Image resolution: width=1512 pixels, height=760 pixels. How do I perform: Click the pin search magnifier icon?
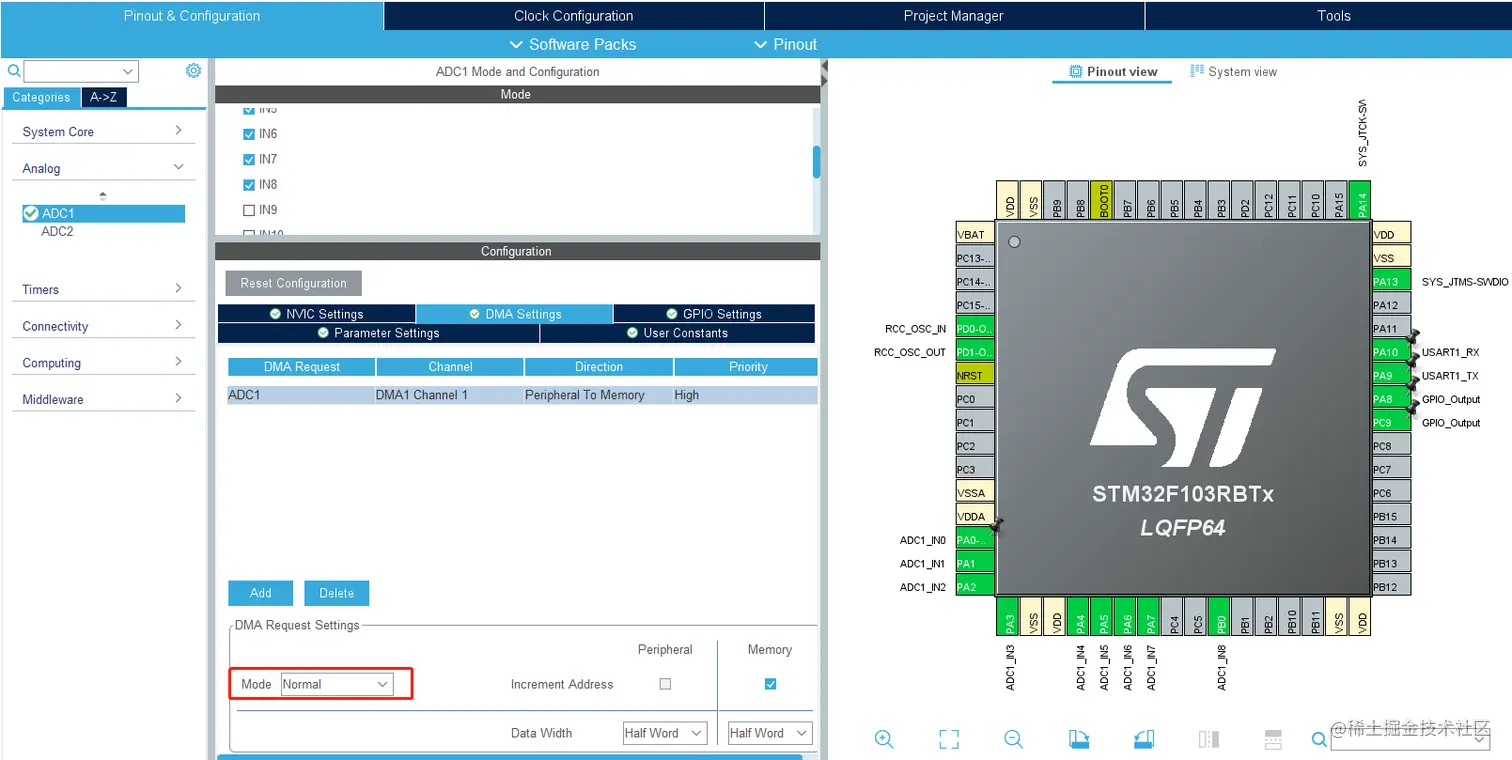[1320, 739]
